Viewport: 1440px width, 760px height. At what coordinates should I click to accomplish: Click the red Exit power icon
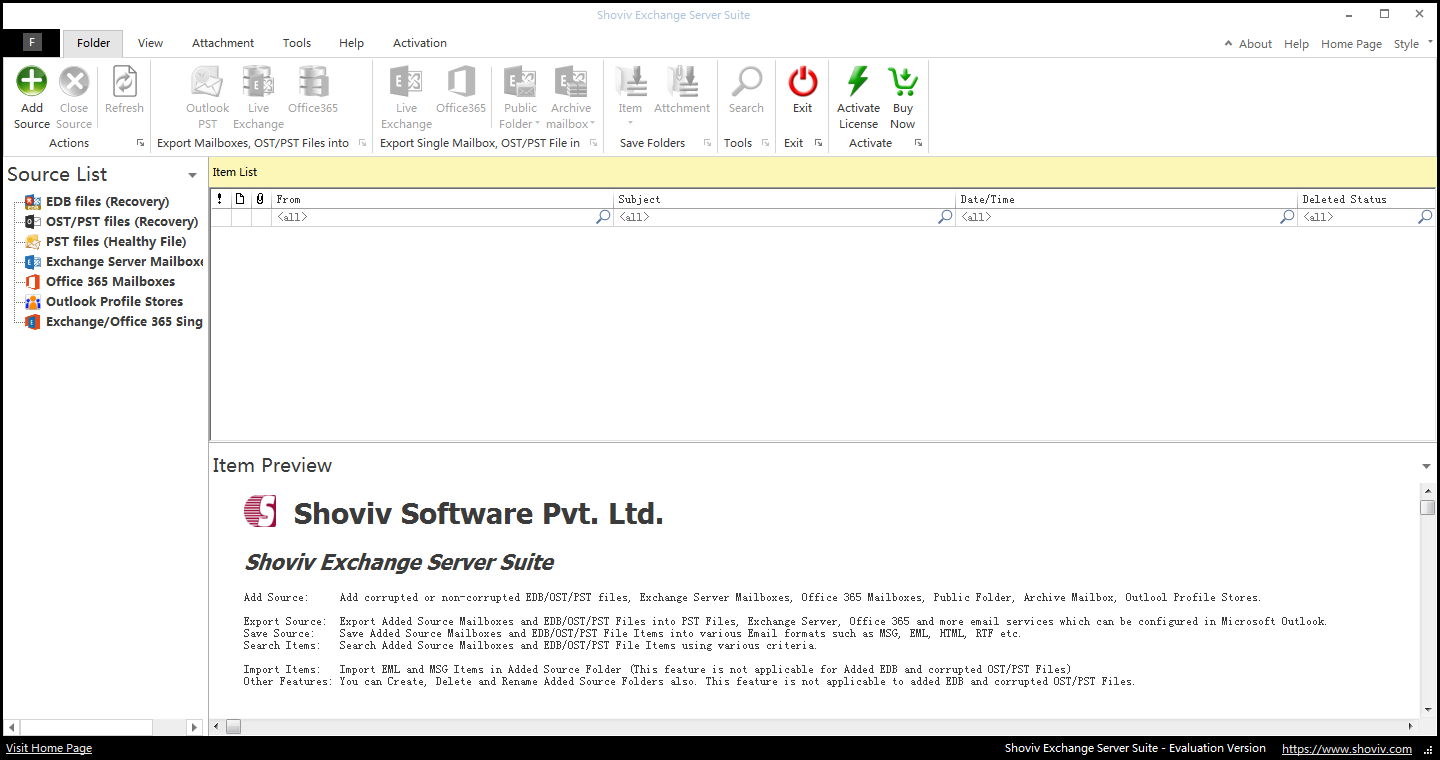(803, 82)
